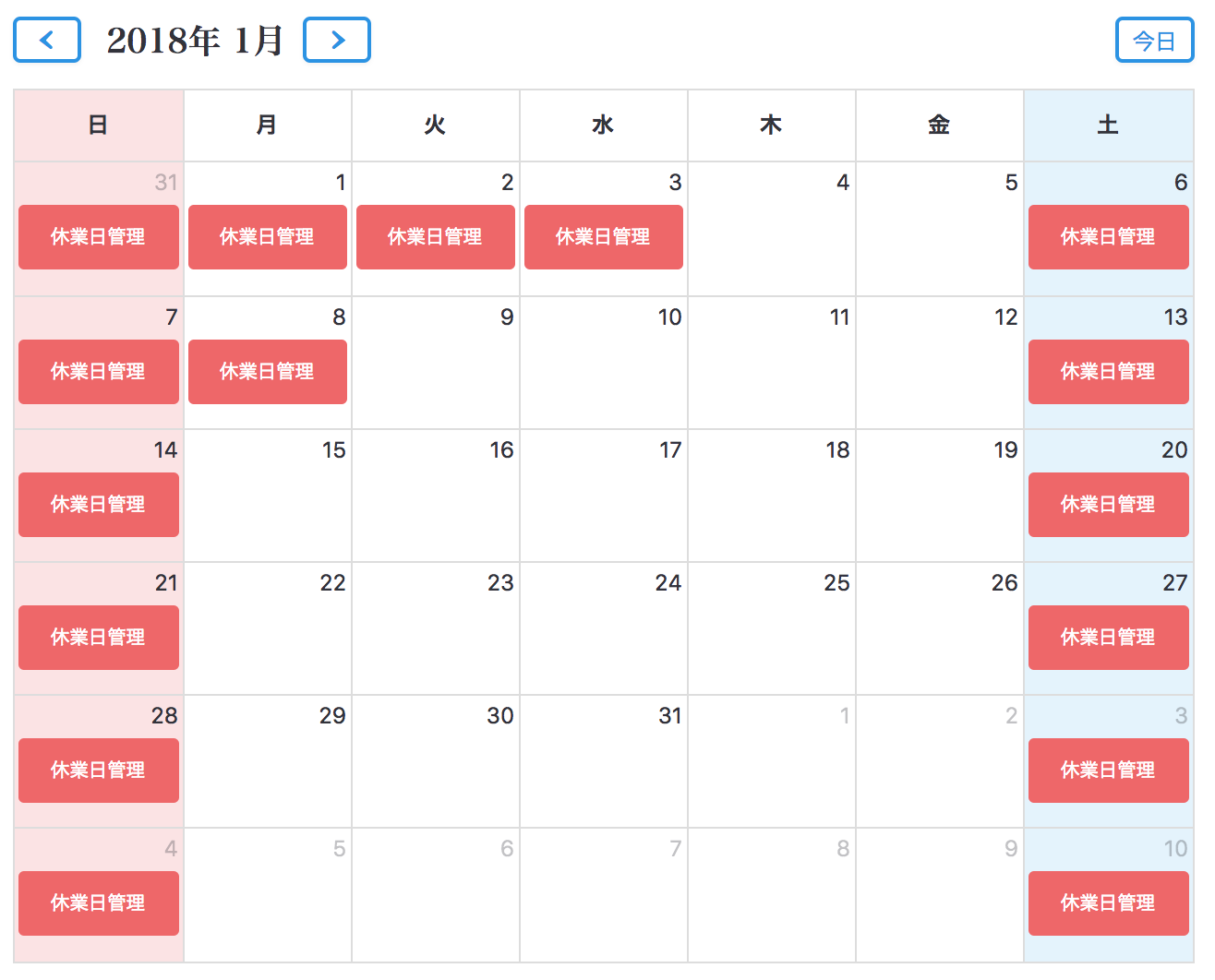Image resolution: width=1215 pixels, height=980 pixels.
Task: Go to the next month arrow
Action: pos(337,40)
